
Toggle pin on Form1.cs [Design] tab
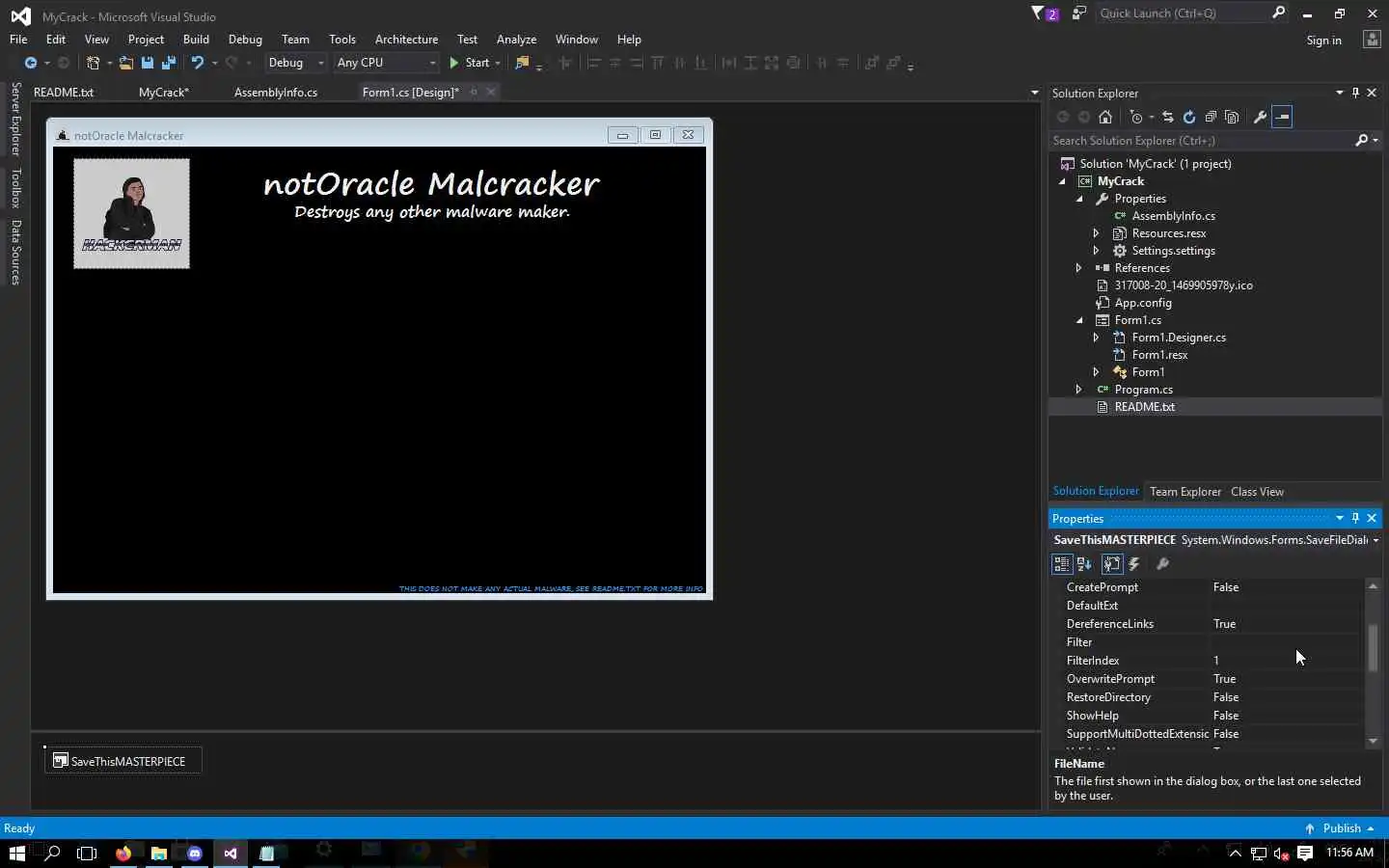coord(474,92)
